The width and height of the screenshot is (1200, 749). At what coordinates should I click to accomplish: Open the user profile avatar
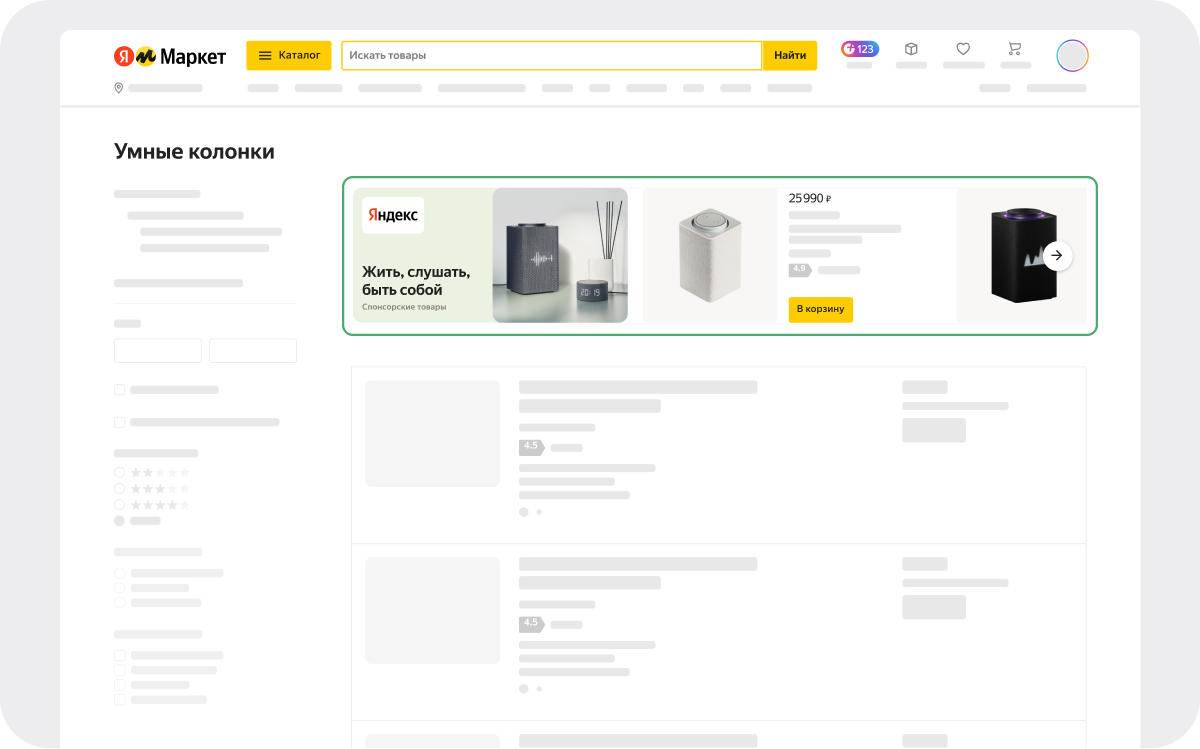1072,56
